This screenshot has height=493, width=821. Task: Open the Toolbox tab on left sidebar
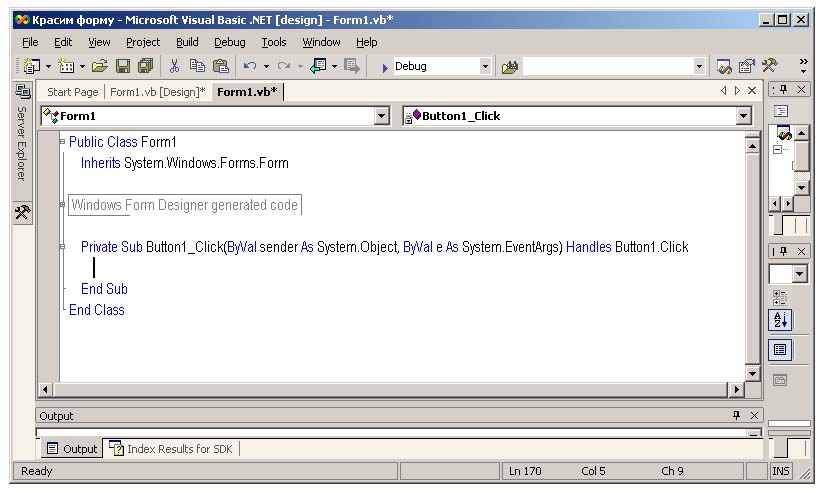click(x=23, y=213)
